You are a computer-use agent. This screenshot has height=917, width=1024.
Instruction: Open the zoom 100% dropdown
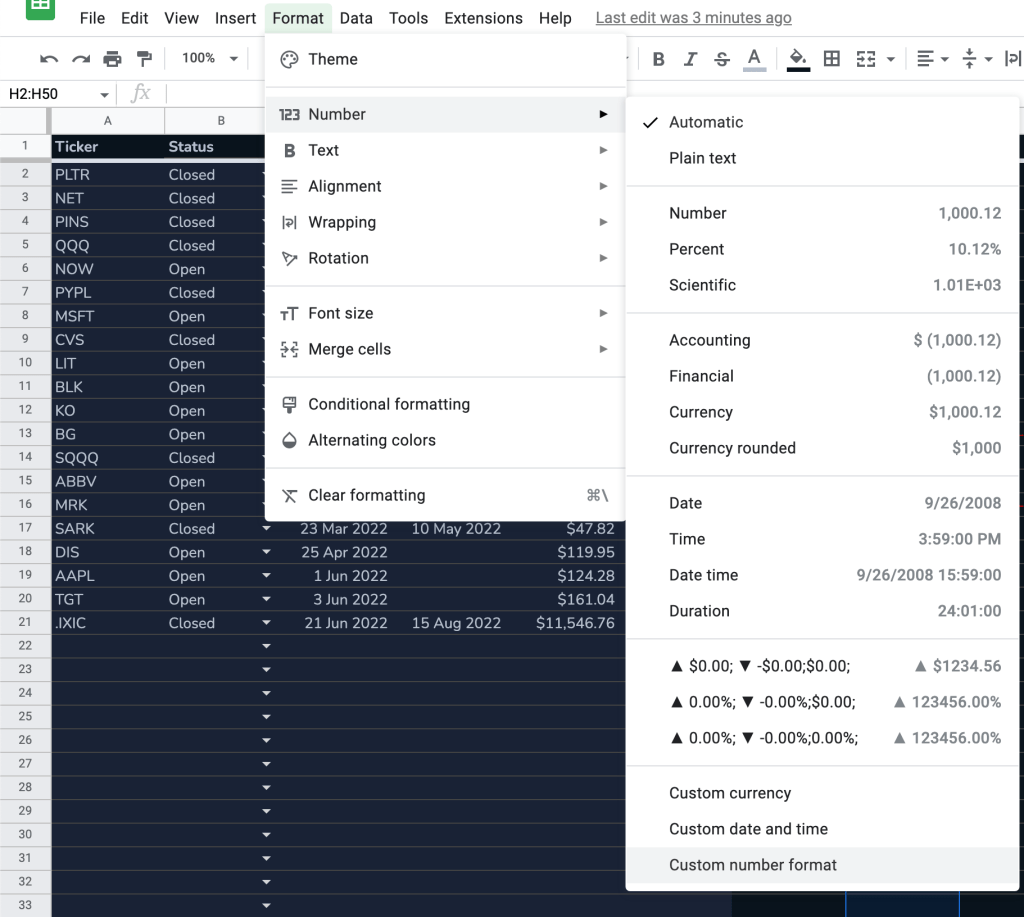[x=210, y=59]
